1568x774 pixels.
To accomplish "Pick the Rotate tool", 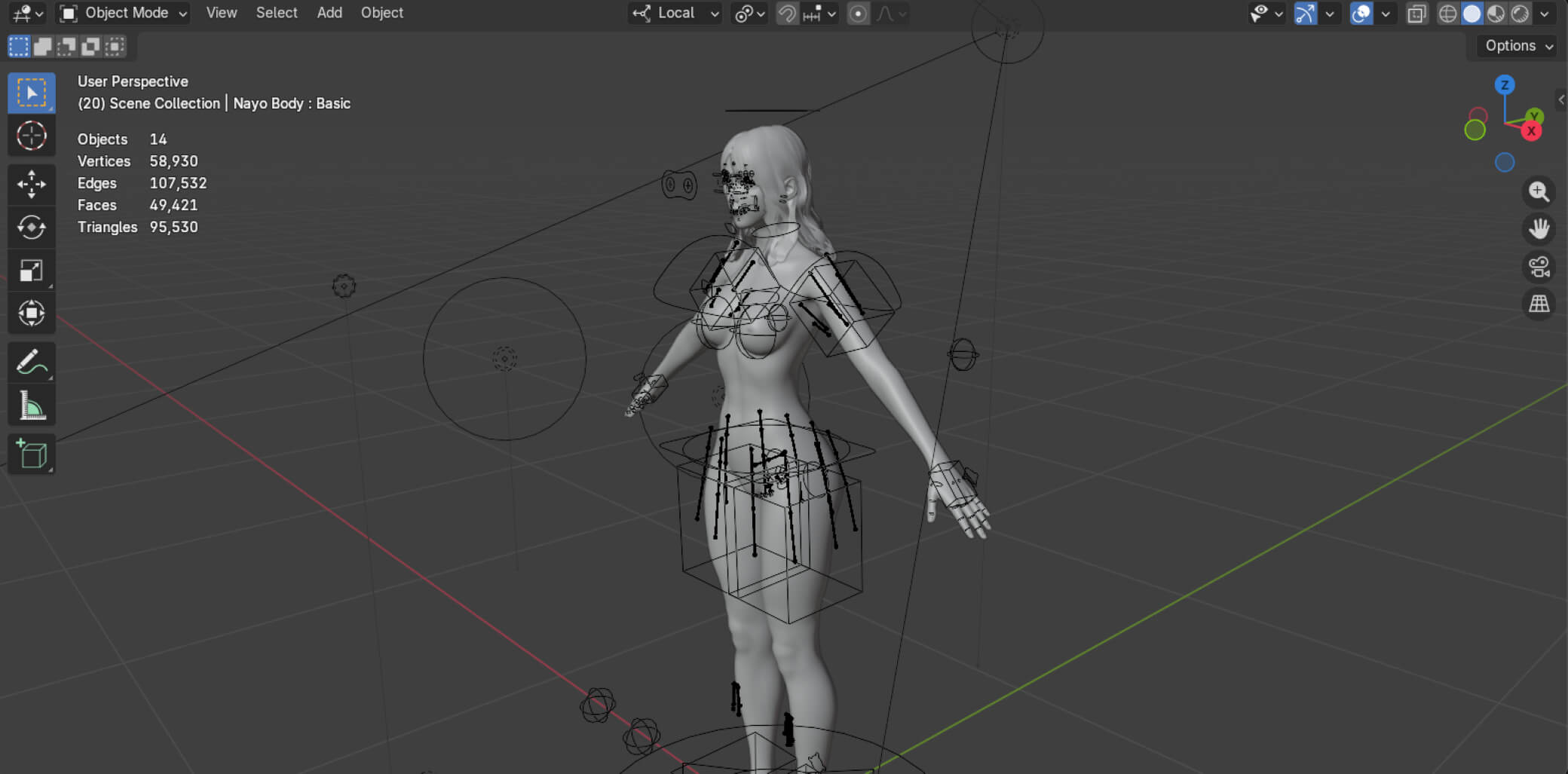I will [32, 227].
